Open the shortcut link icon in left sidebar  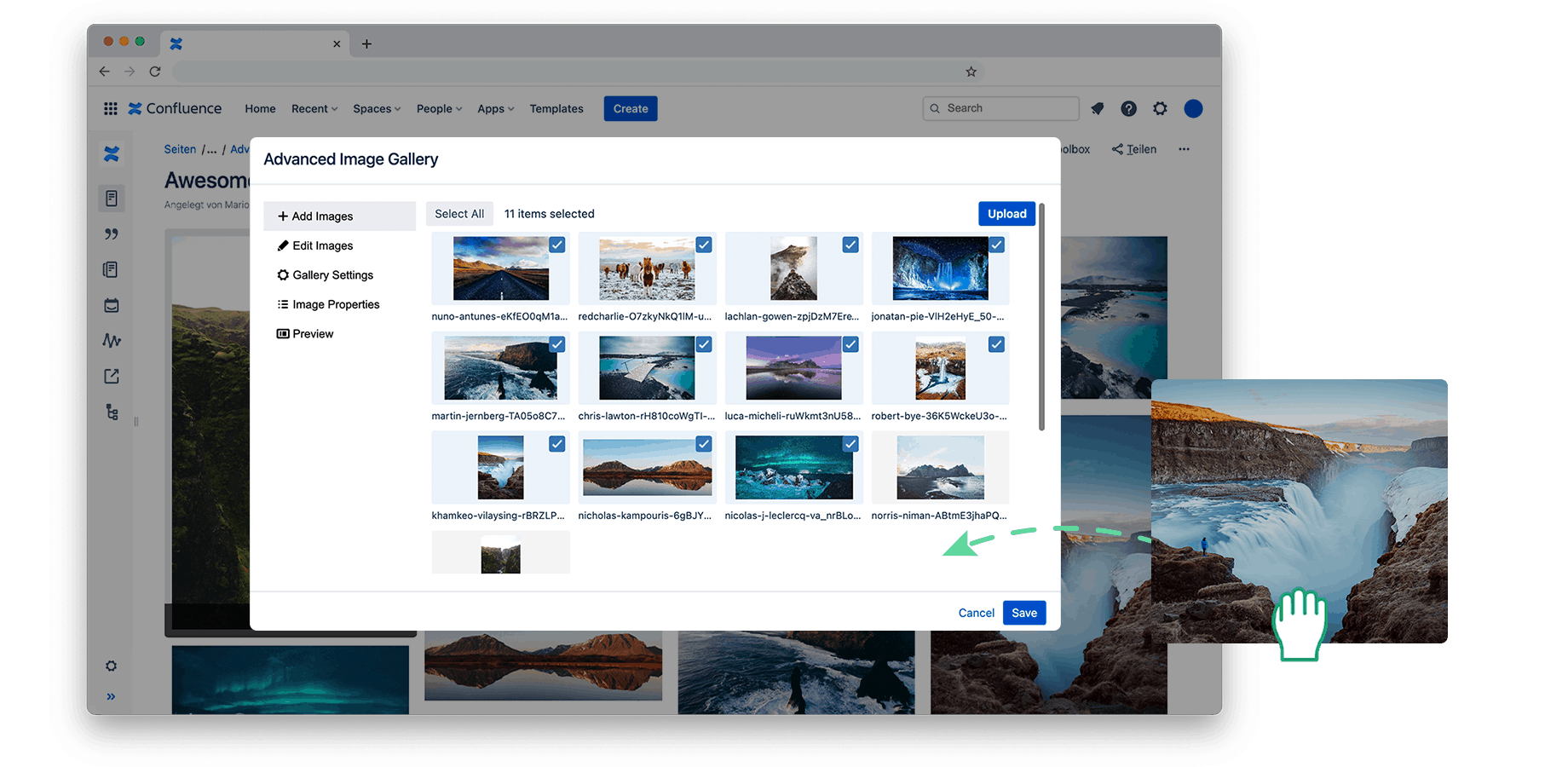[112, 376]
